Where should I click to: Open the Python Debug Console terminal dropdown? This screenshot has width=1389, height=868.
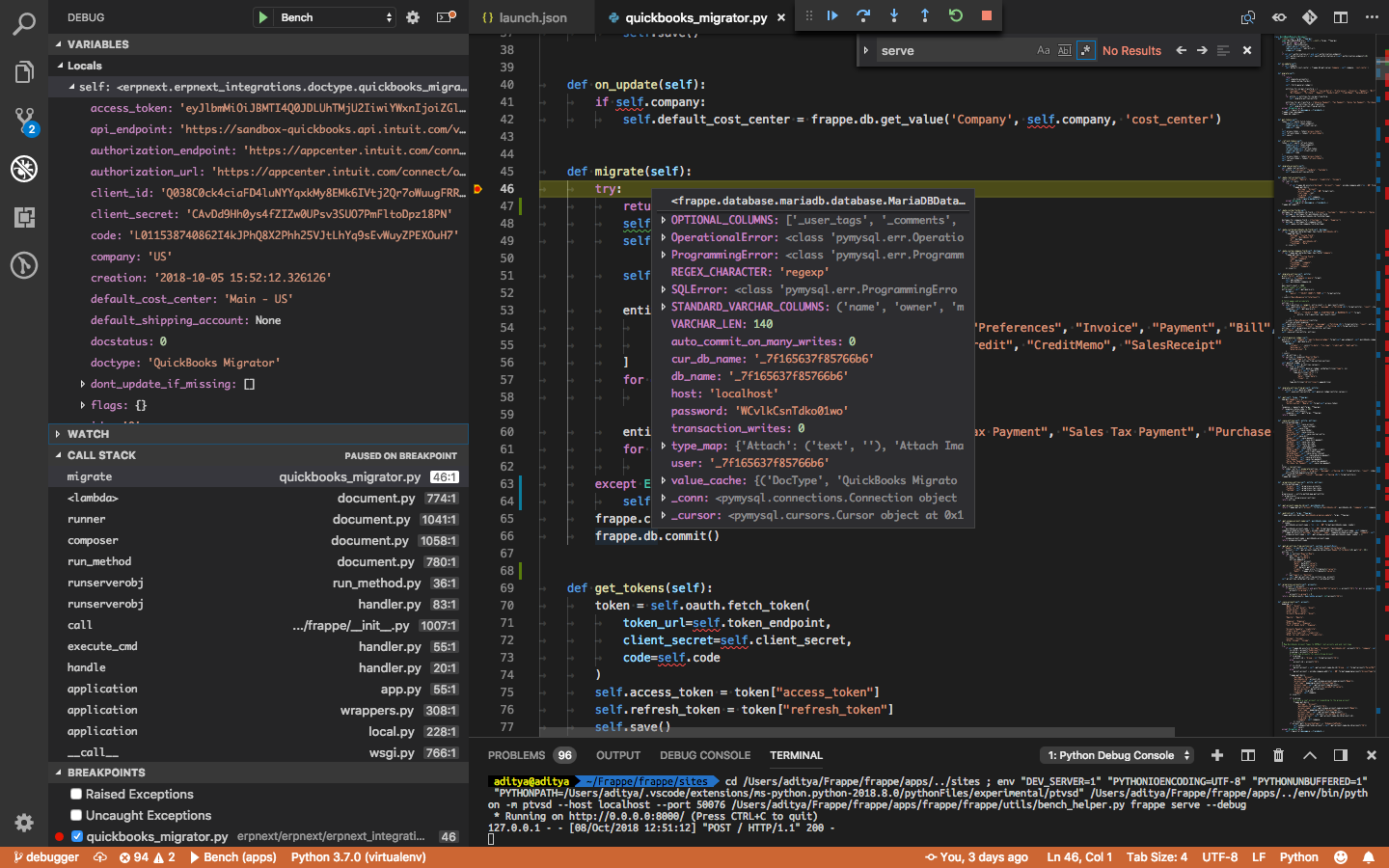(x=1116, y=755)
